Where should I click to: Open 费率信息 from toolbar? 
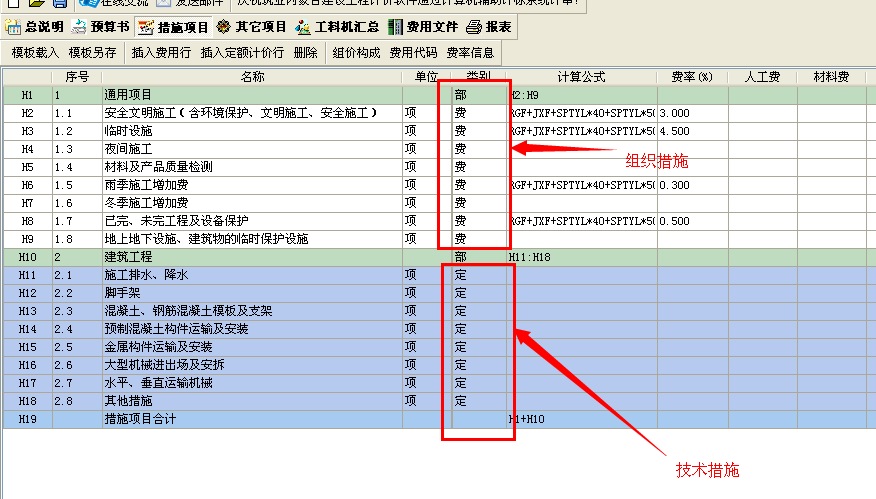(470, 52)
